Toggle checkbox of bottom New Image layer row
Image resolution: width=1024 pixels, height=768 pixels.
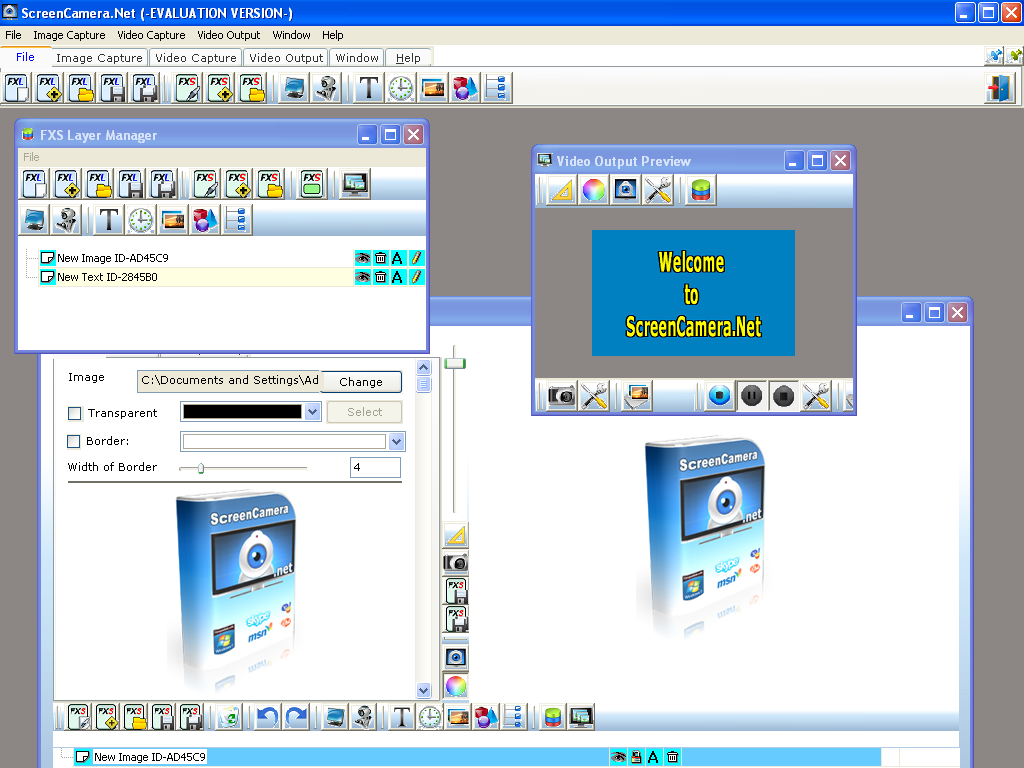click(x=82, y=757)
